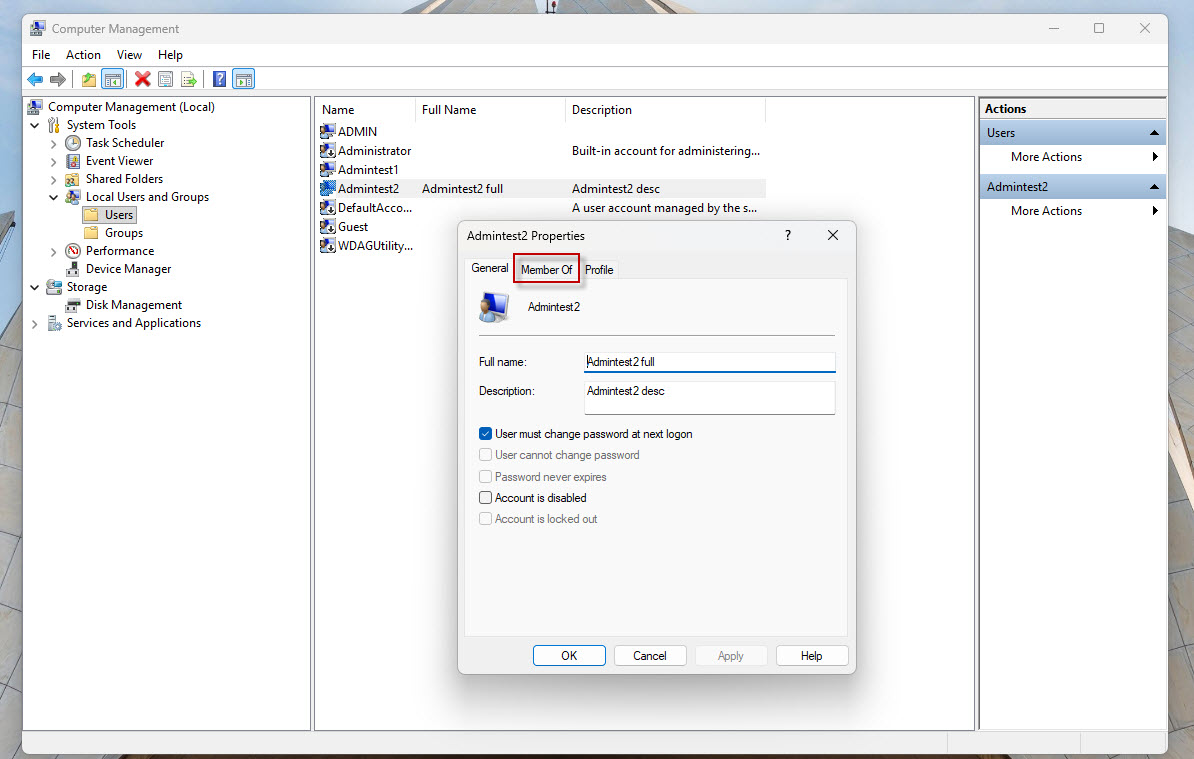1194x759 pixels.
Task: Click the Services and Applications icon
Action: (x=54, y=324)
